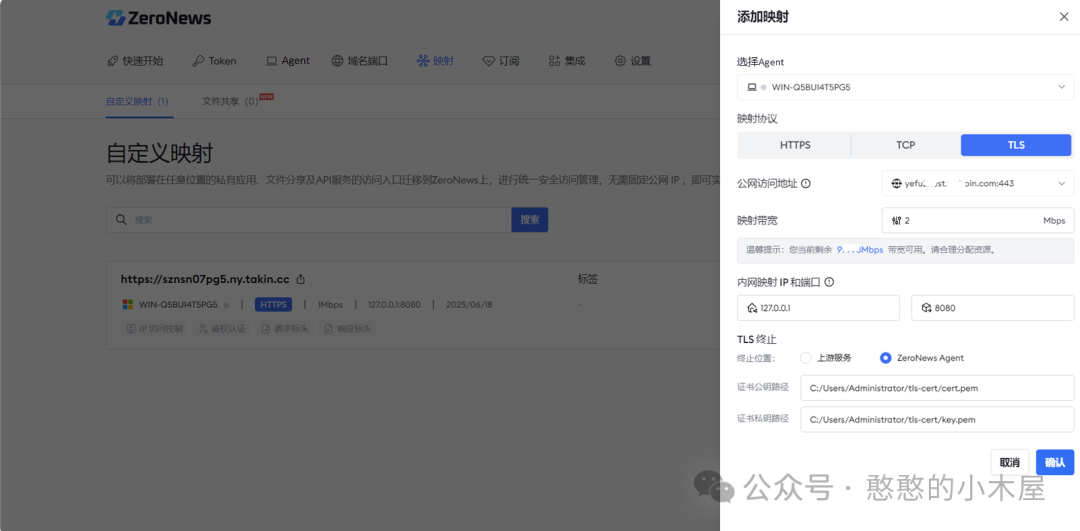Screen dimensions: 1080x531
Task: Click the info icon beside 公网访问地址
Action: [x=806, y=184]
